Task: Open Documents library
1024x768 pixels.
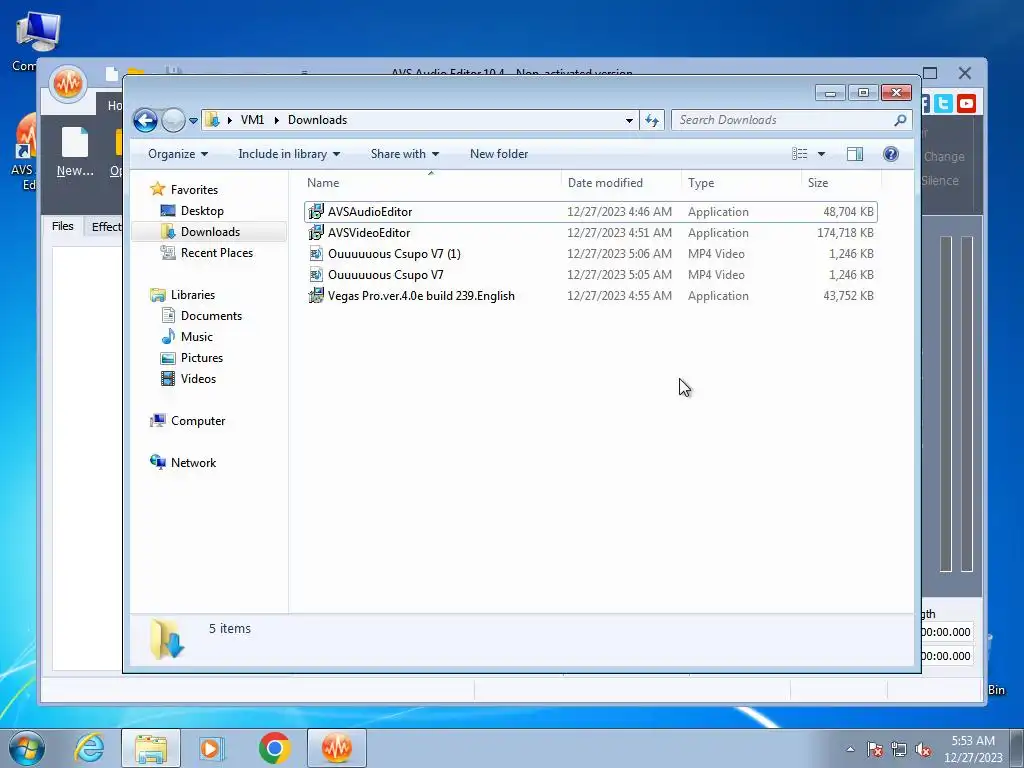Action: pos(211,315)
